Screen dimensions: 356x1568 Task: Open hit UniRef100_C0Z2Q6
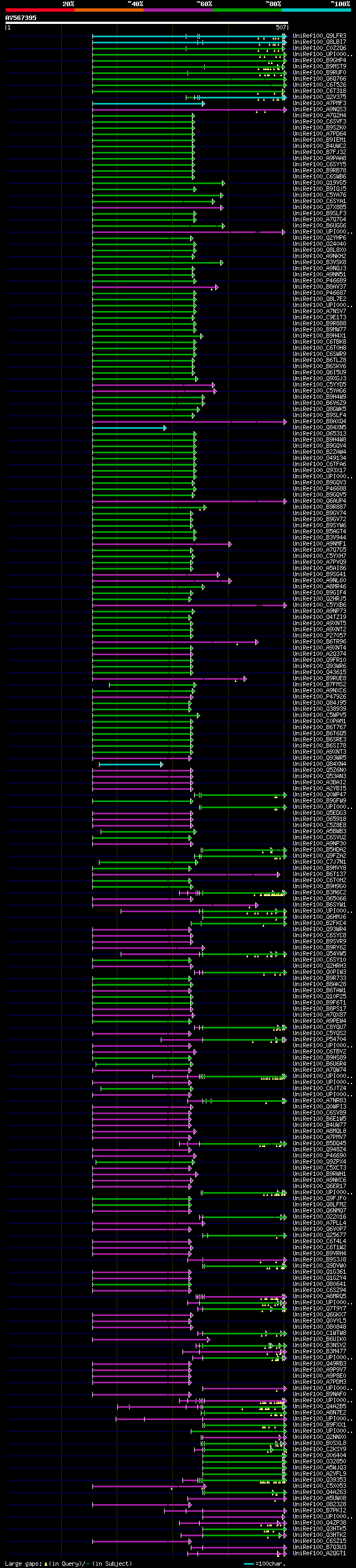point(319,49)
